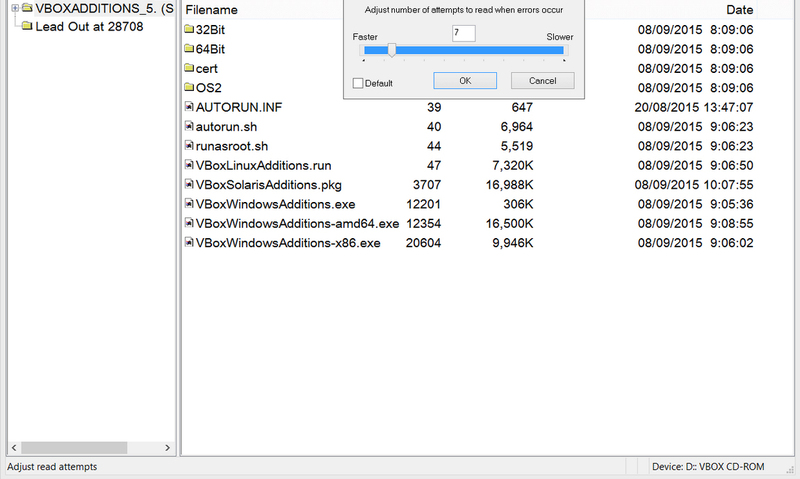Screen dimensions: 800x479
Task: Click the VBoxWindowsAdditions-x86.exe file icon
Action: [189, 242]
